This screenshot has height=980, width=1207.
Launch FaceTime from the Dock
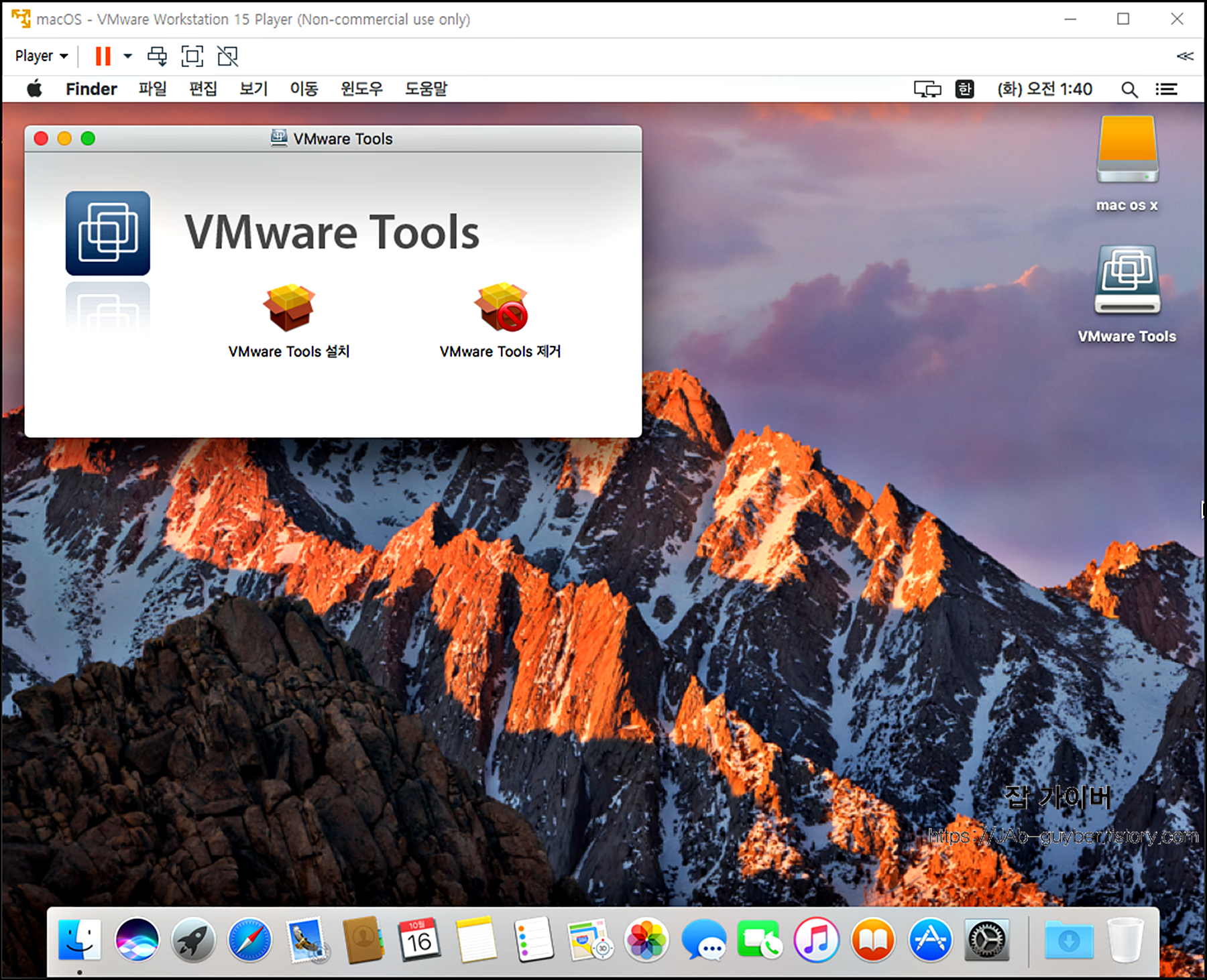pos(760,940)
